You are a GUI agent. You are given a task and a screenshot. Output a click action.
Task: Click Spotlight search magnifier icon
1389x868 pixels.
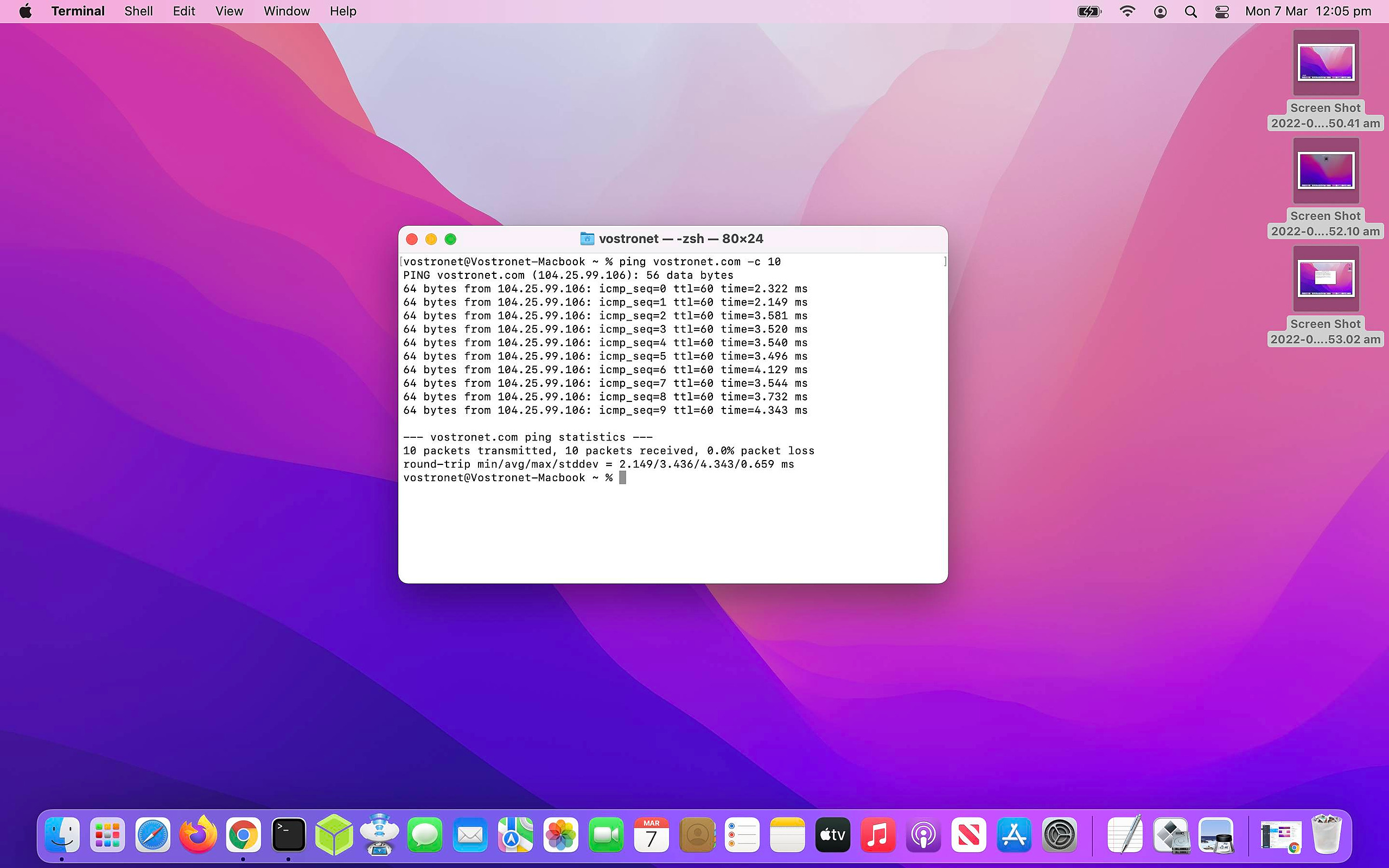point(1191,11)
